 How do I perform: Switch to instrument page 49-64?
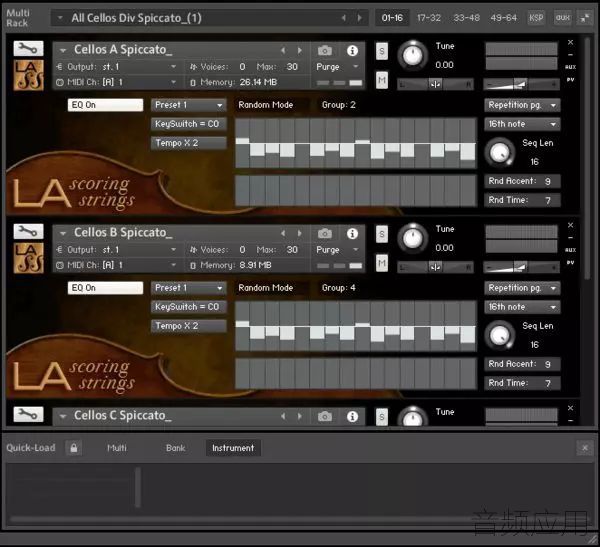tap(503, 18)
